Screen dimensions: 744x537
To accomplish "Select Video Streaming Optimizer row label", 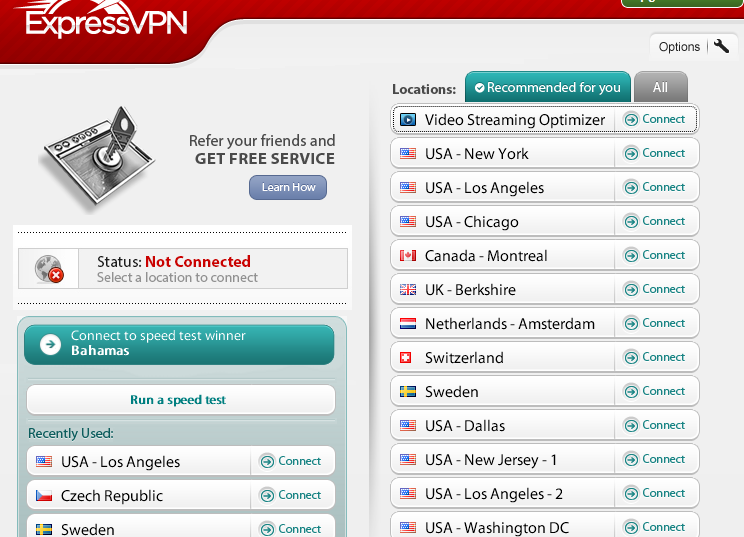I will 515,120.
